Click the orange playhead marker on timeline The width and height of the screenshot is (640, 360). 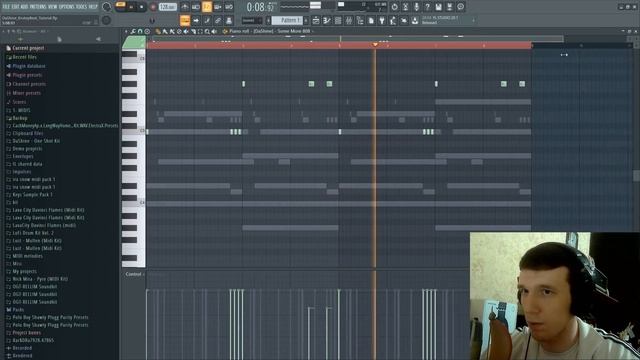pos(375,44)
